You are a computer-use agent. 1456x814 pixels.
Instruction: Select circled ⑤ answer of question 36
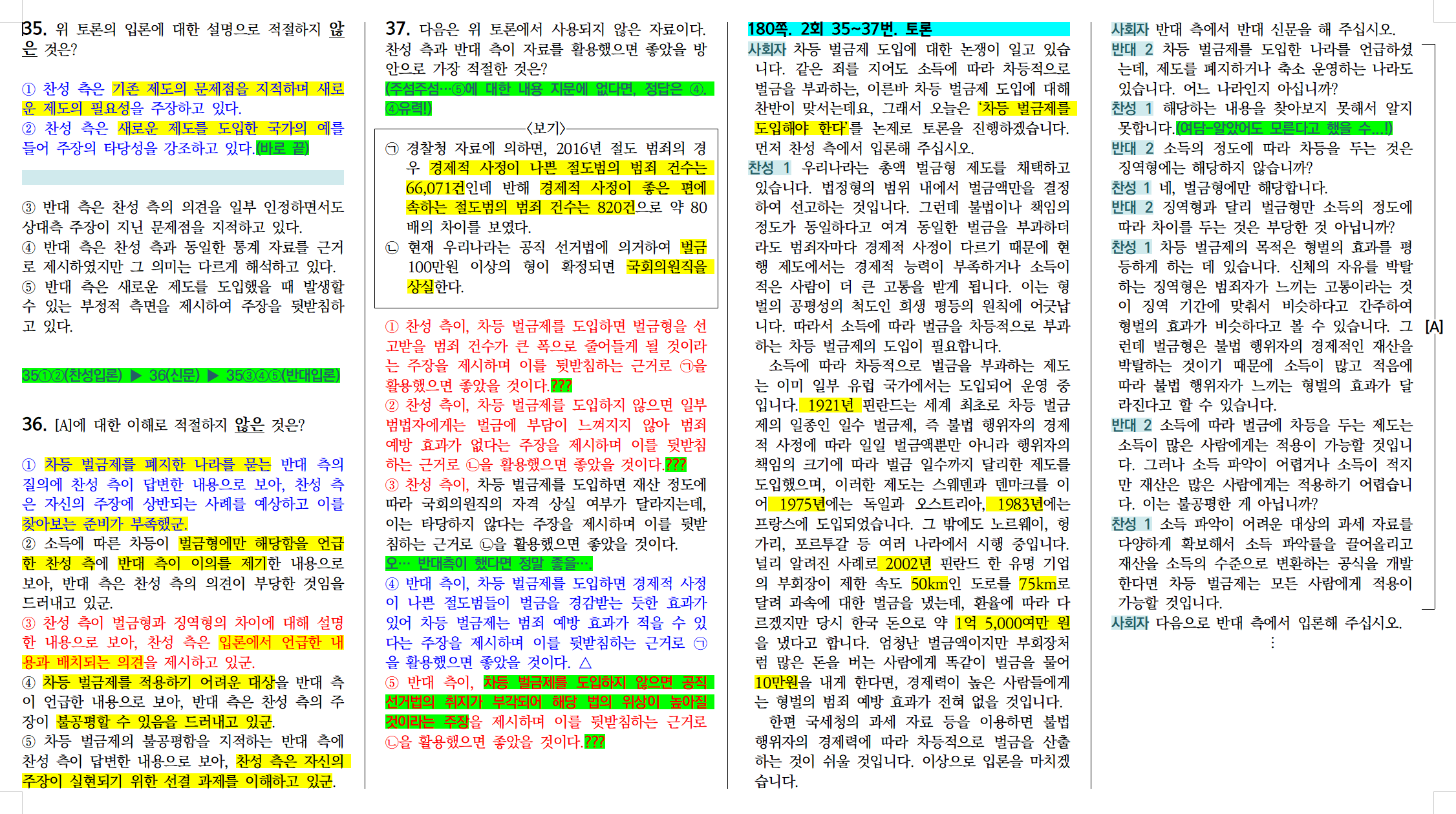(x=29, y=742)
